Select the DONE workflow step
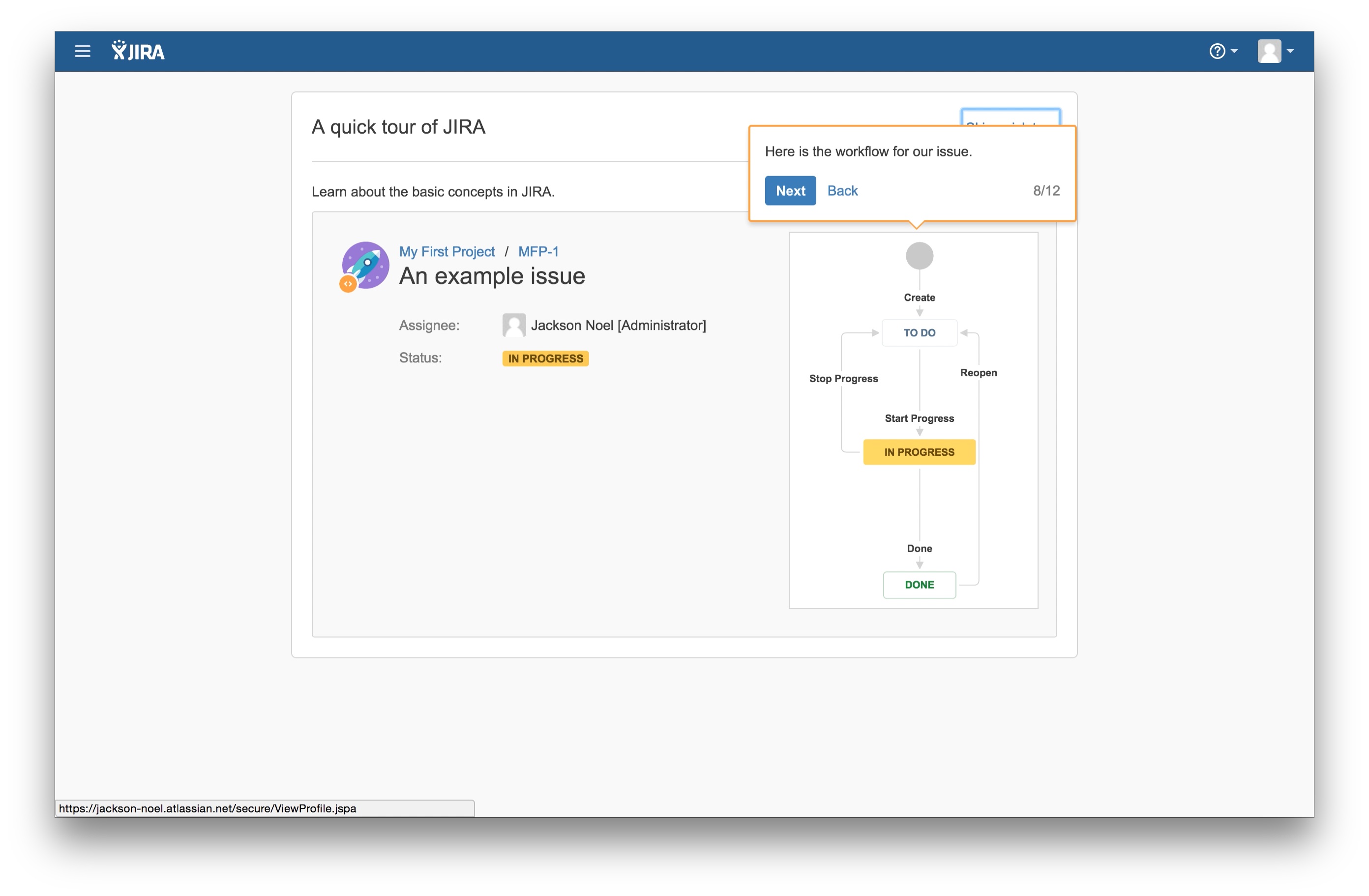The width and height of the screenshot is (1369, 896). [919, 584]
